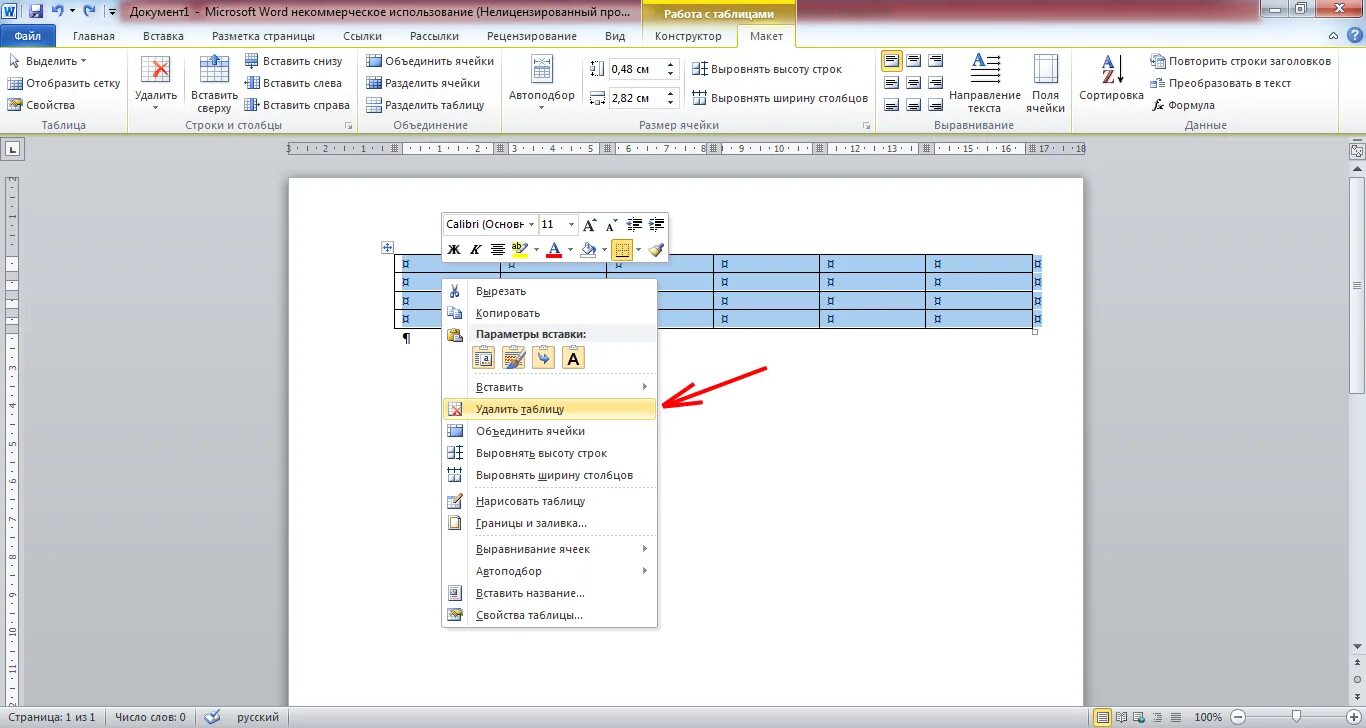
Task: Apply bold Ж in the mini toolbar
Action: pyautogui.click(x=454, y=249)
